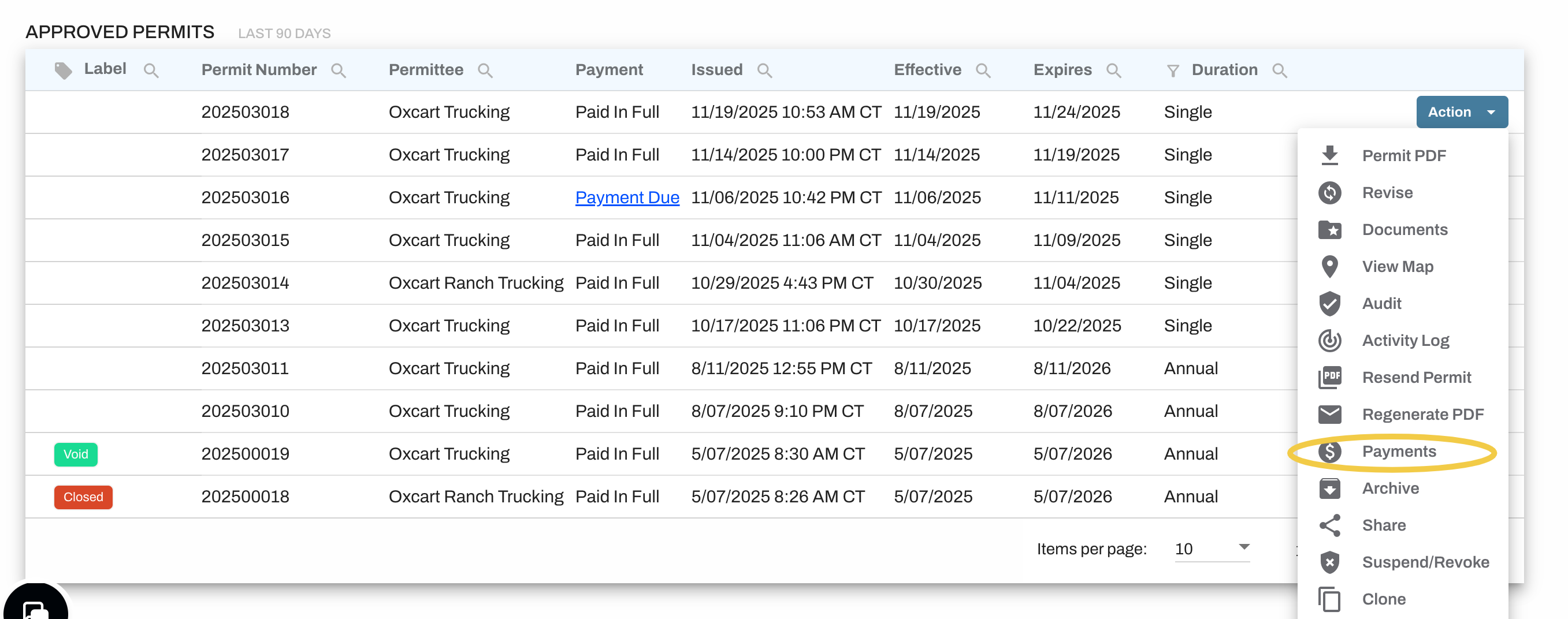Click permit number 202503017
Screen dimensions: 1568x619
tap(246, 155)
